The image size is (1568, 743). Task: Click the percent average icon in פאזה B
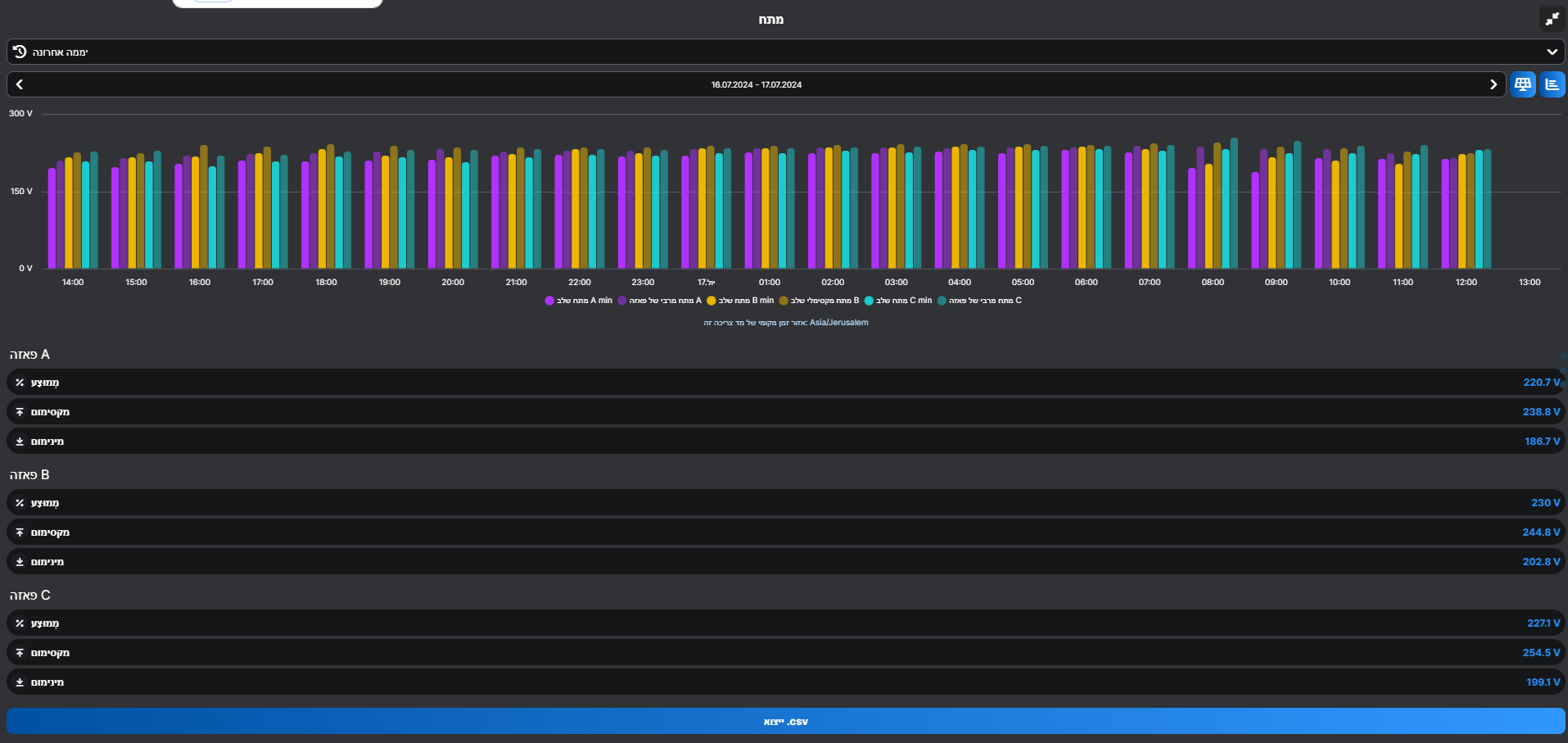(20, 503)
